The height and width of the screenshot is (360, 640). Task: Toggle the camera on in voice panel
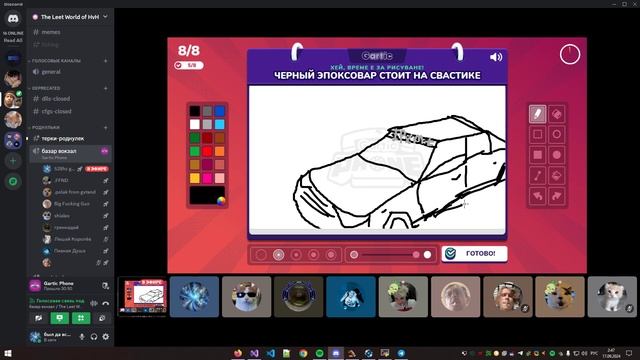point(38,318)
